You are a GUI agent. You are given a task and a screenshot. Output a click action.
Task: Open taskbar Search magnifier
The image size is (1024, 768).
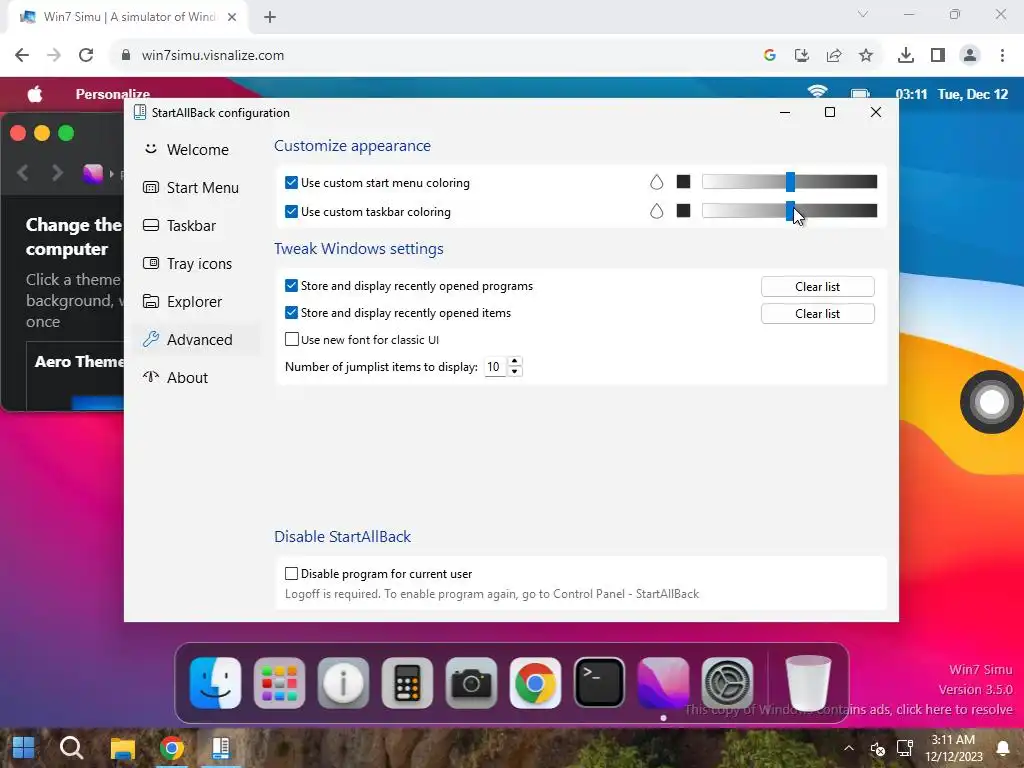[71, 748]
